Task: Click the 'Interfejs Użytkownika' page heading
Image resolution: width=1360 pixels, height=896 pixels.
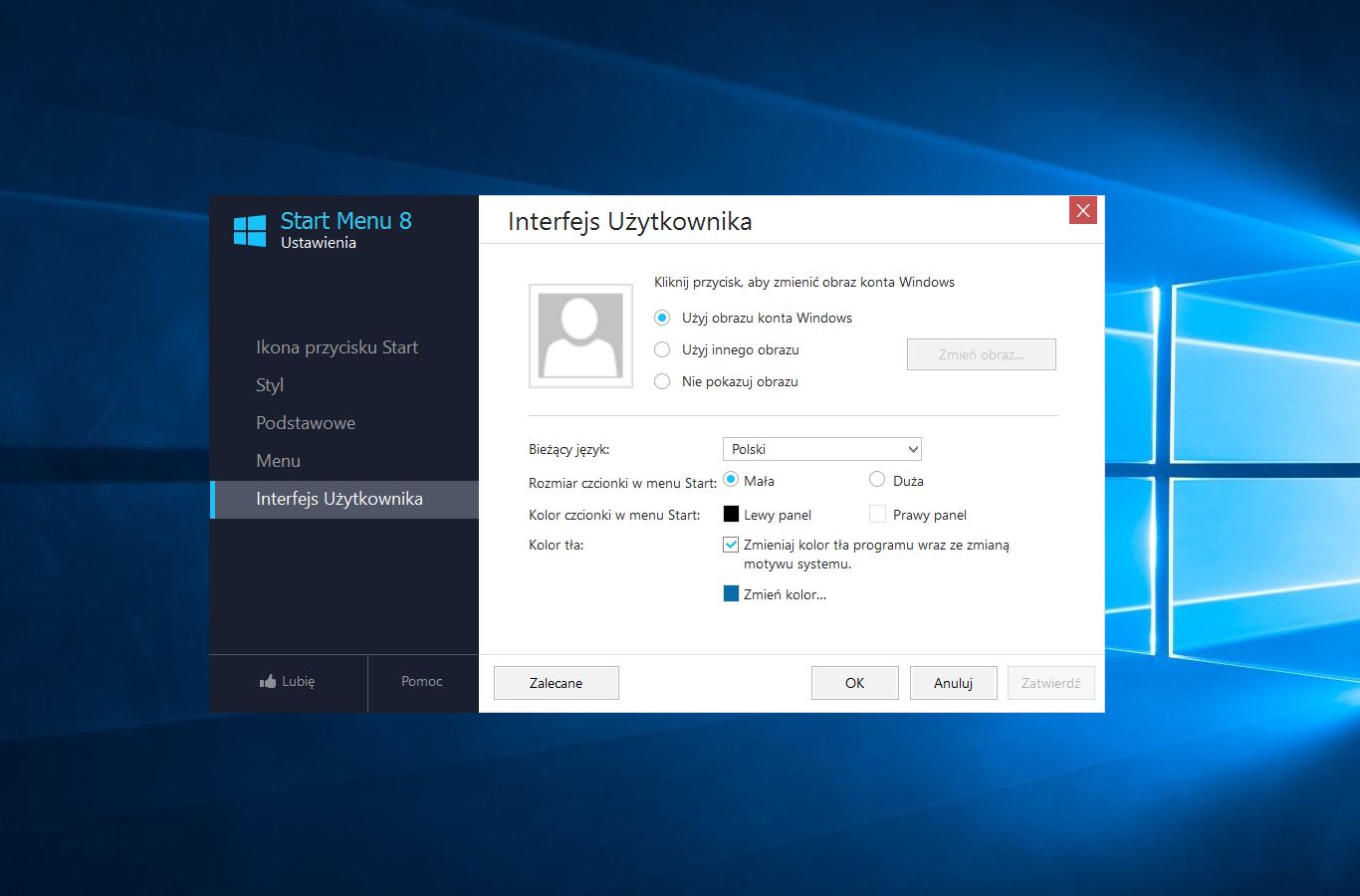Action: [x=630, y=222]
